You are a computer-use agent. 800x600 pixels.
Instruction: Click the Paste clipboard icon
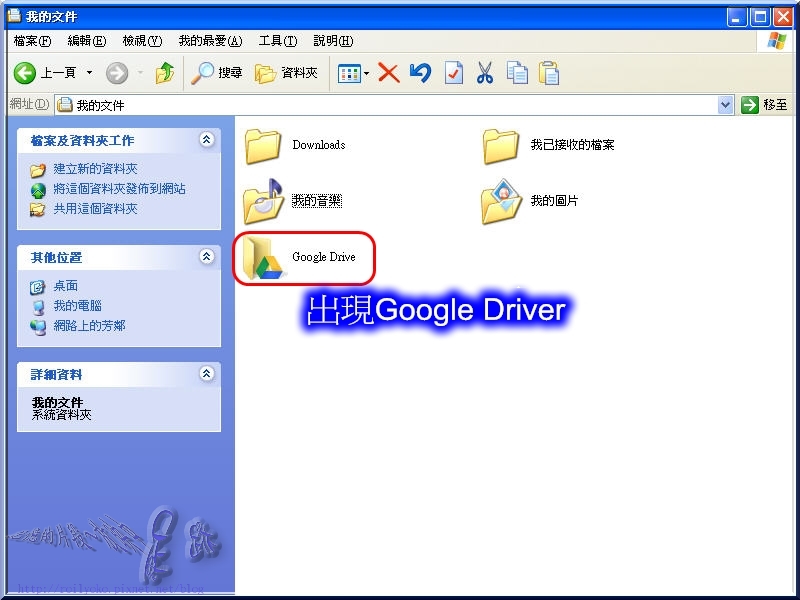pyautogui.click(x=549, y=73)
